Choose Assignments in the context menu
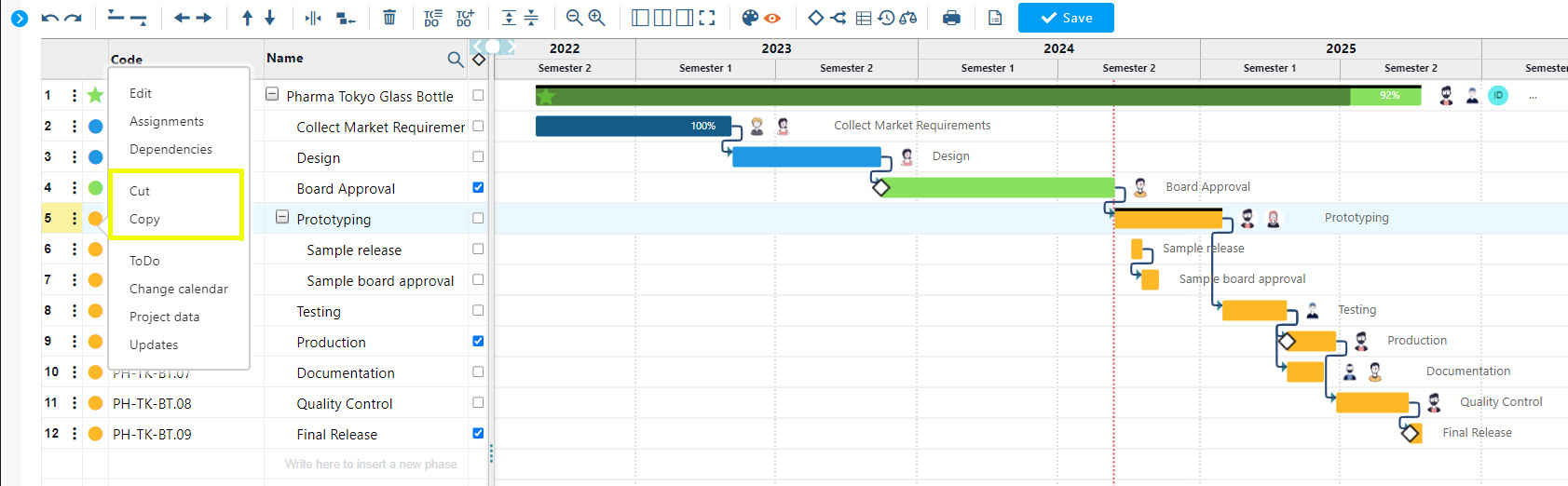The image size is (1568, 486). [x=167, y=121]
